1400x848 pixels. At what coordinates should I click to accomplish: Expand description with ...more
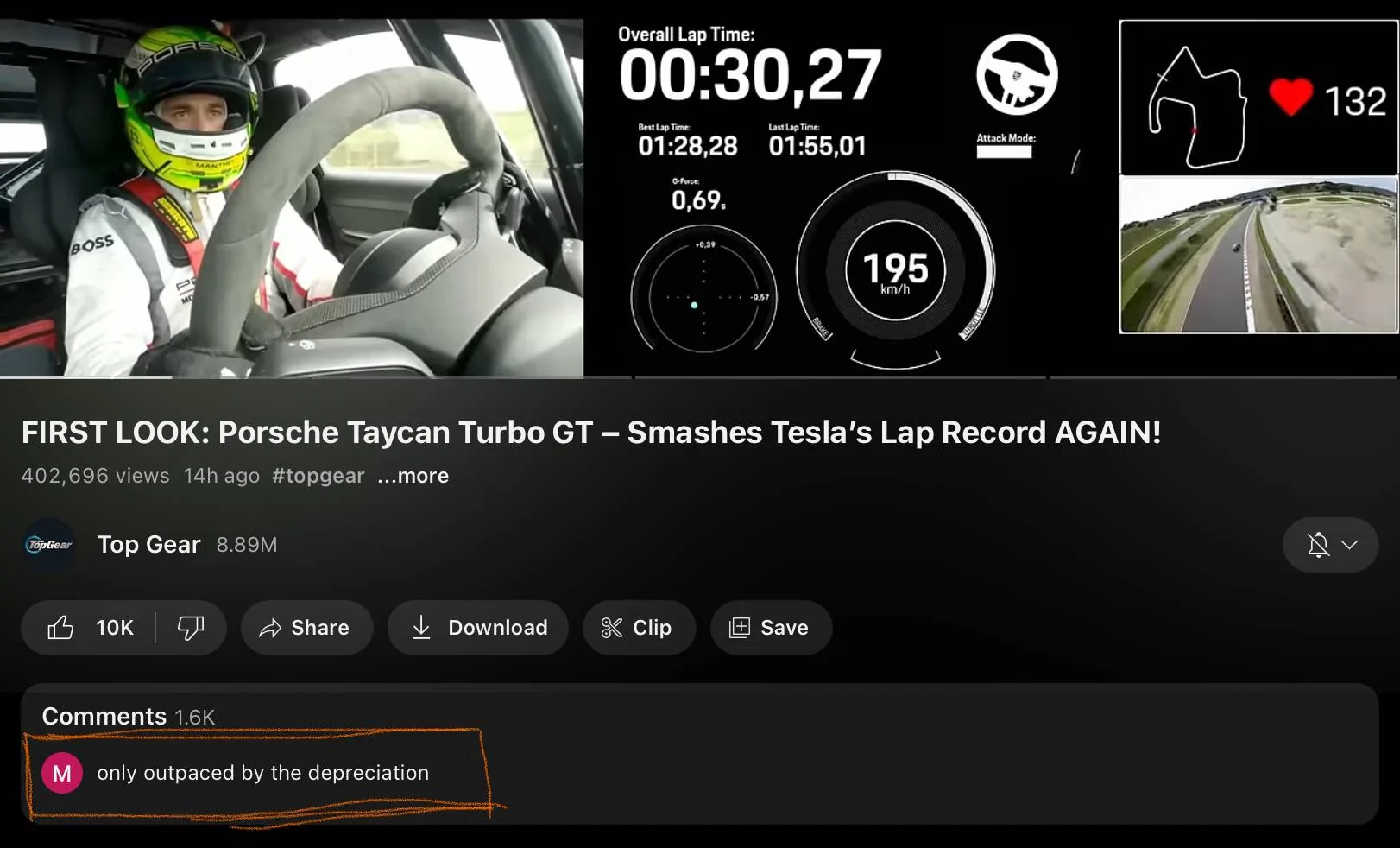tap(413, 476)
